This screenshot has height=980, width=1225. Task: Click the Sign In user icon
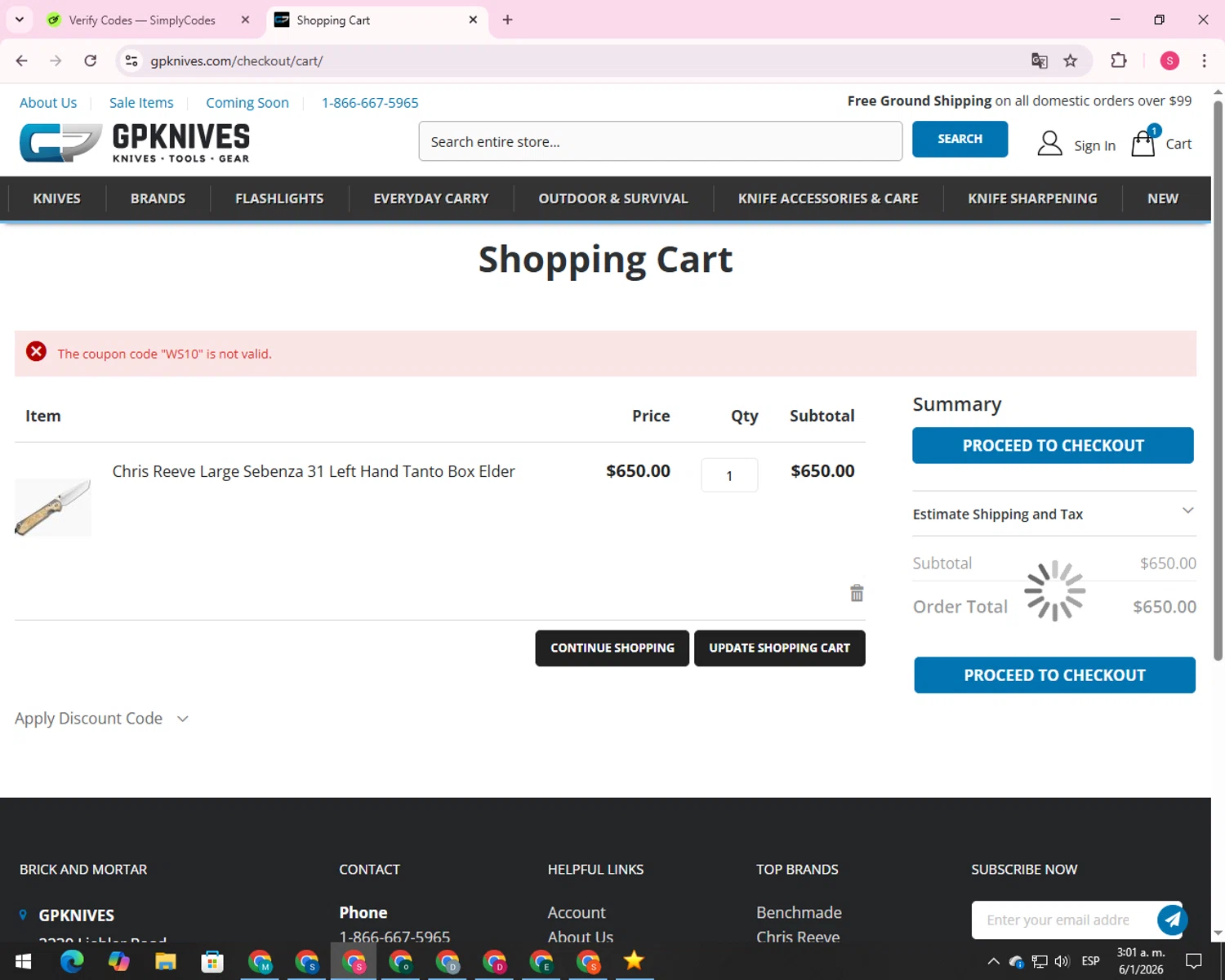(x=1049, y=144)
